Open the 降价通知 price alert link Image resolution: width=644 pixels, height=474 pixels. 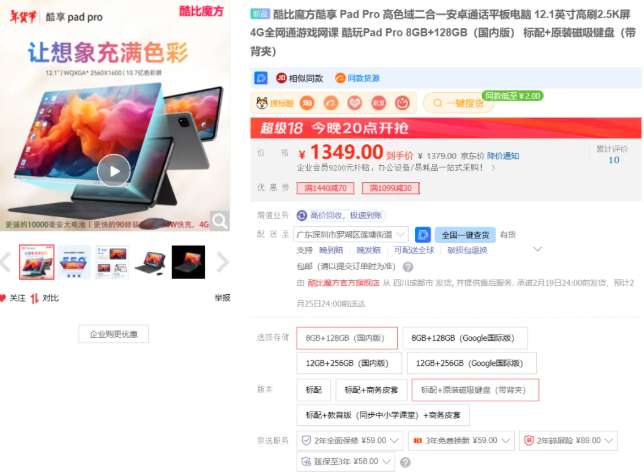tap(503, 156)
